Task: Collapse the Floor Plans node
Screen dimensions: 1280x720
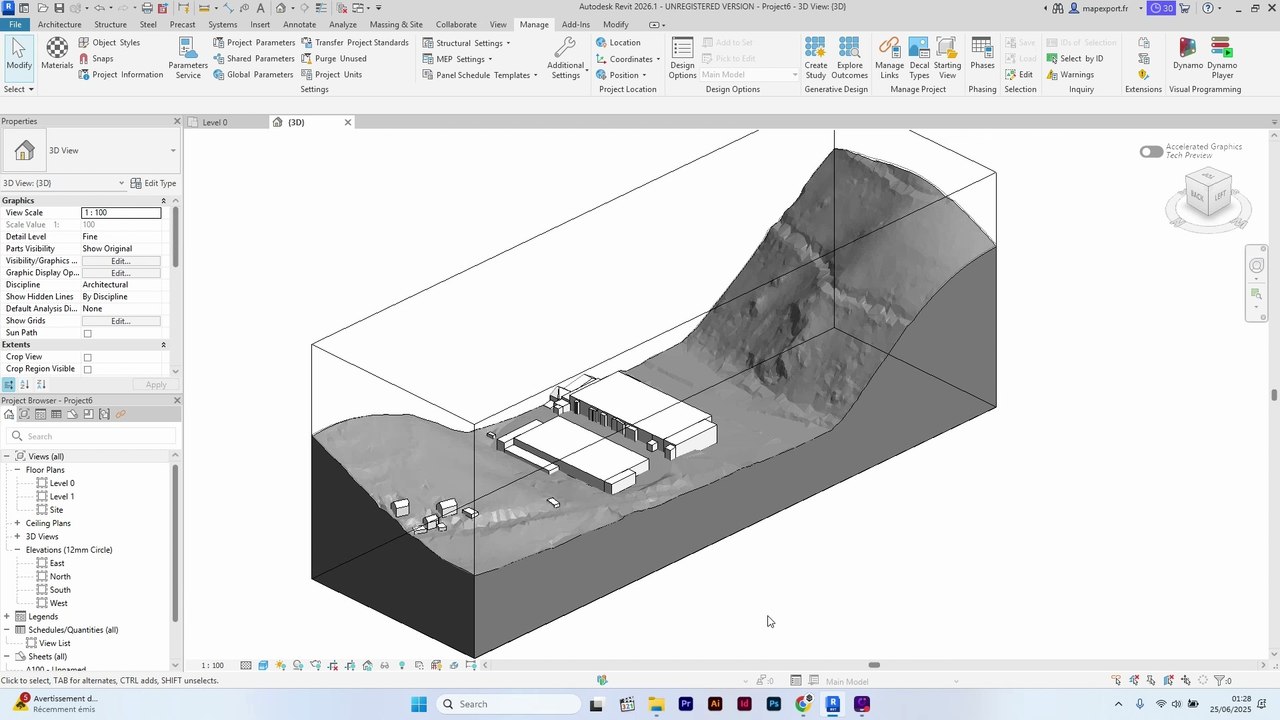Action: (17, 470)
